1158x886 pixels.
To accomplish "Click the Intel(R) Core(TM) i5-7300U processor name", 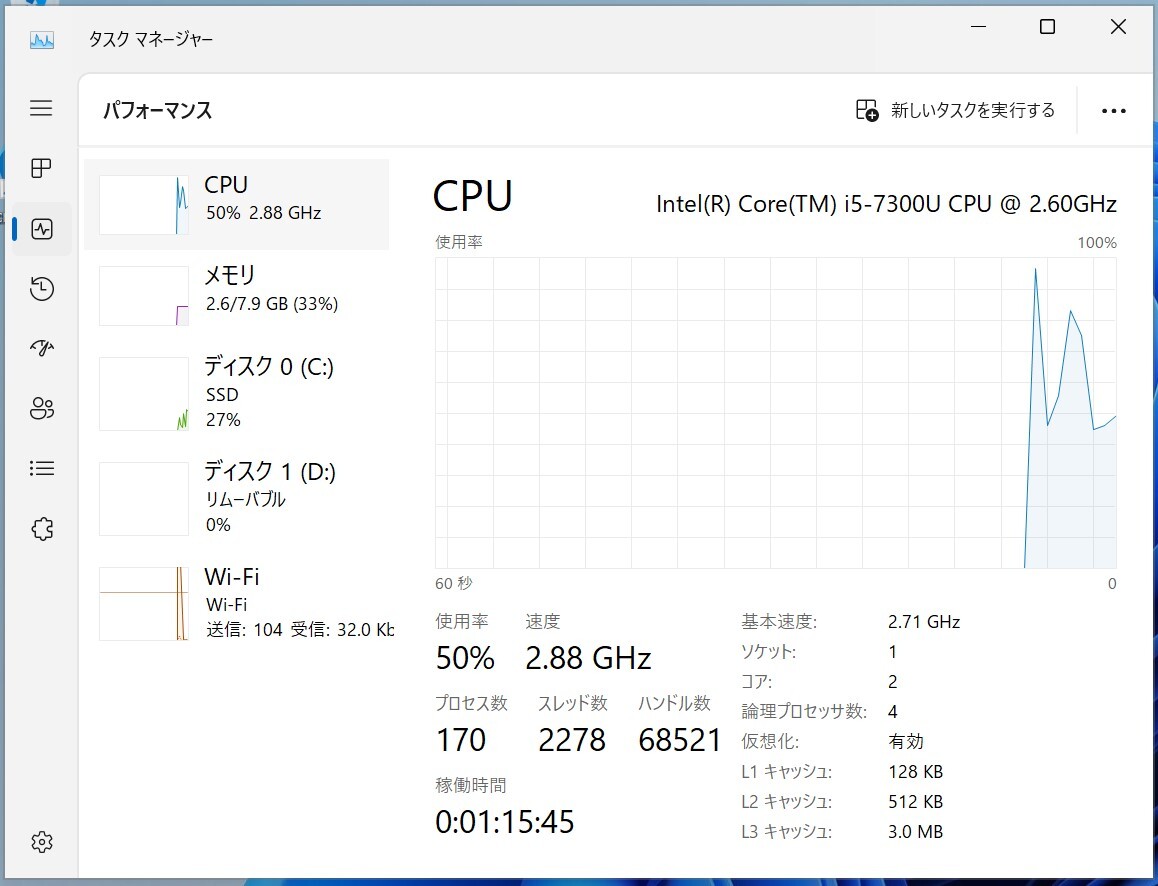I will click(886, 204).
